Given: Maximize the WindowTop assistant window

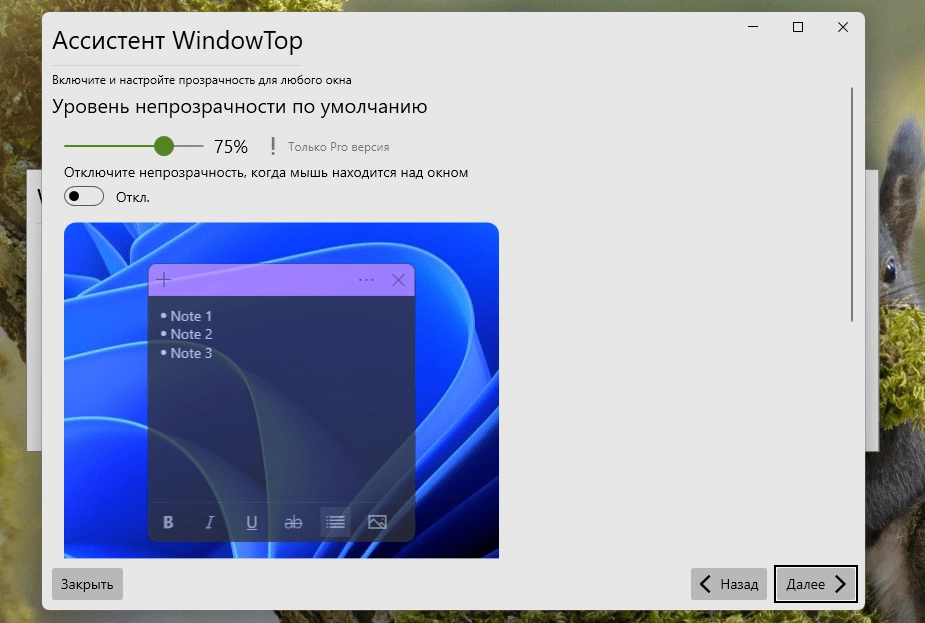Looking at the screenshot, I should [798, 27].
